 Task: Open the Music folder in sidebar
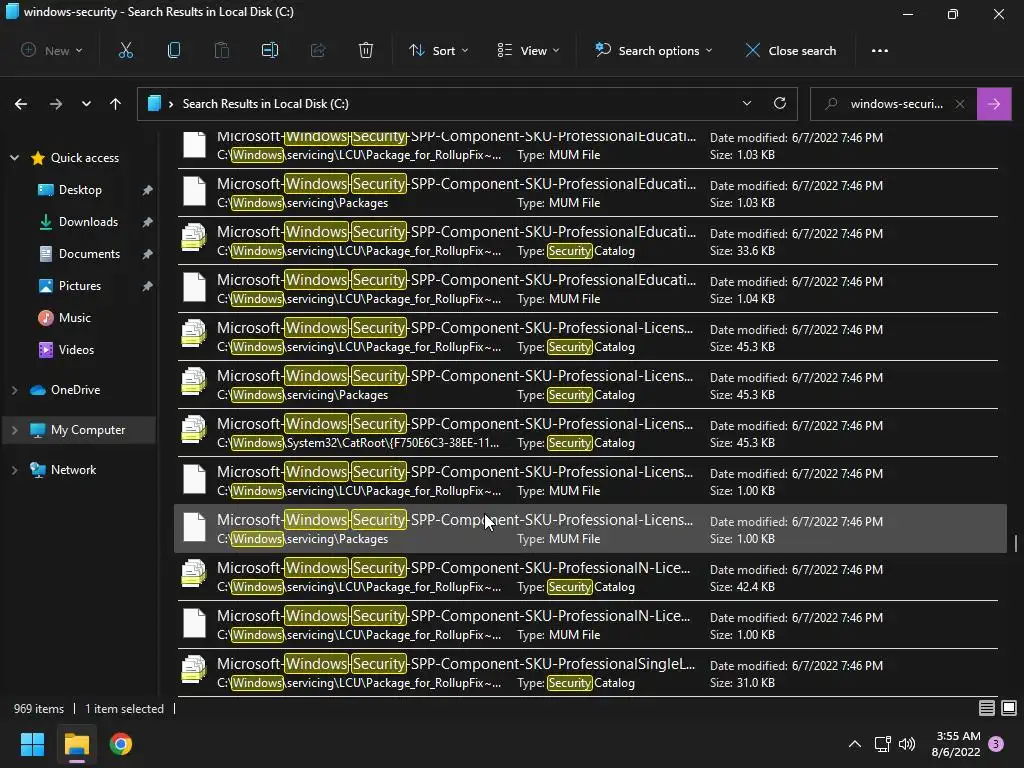coord(74,317)
